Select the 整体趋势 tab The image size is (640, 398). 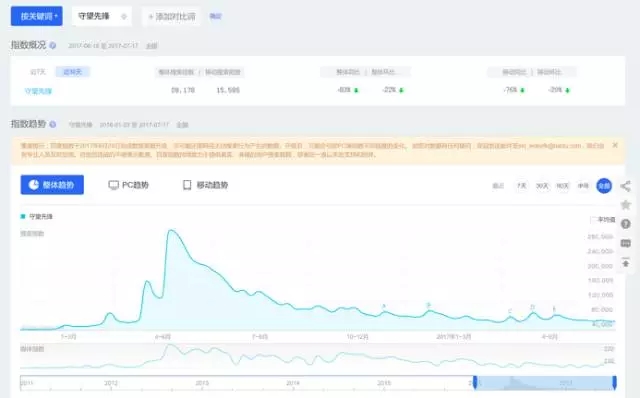[52, 185]
